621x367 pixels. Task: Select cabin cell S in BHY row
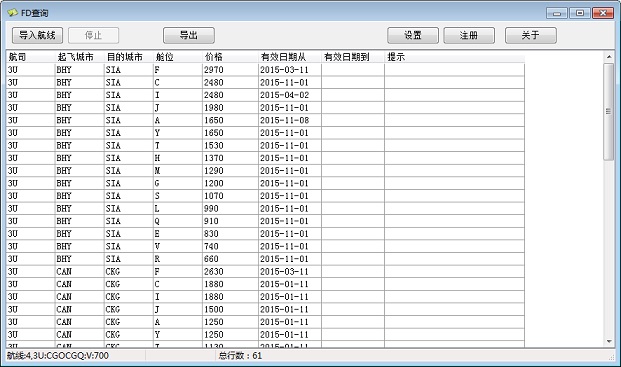[177, 196]
